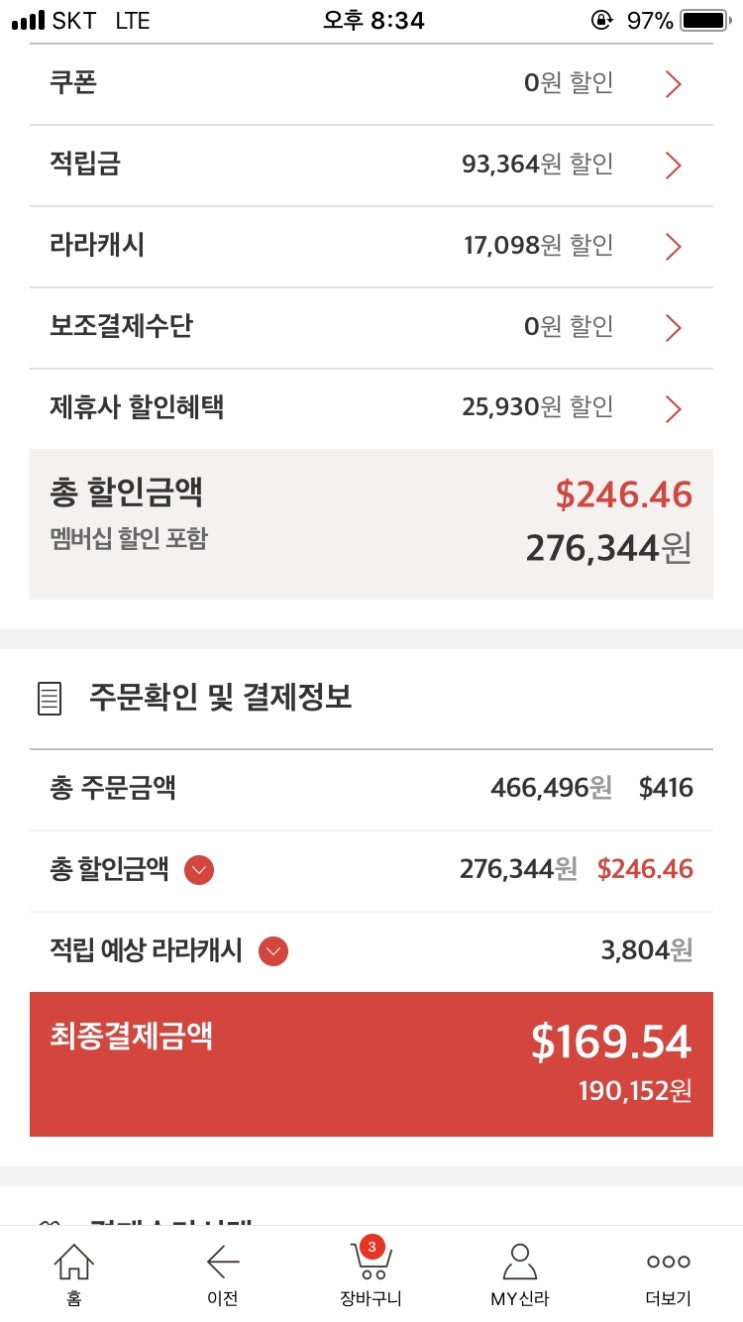Expand 적립 예상 라라캐시 red arrow
This screenshot has width=743, height=1322.
(x=273, y=951)
